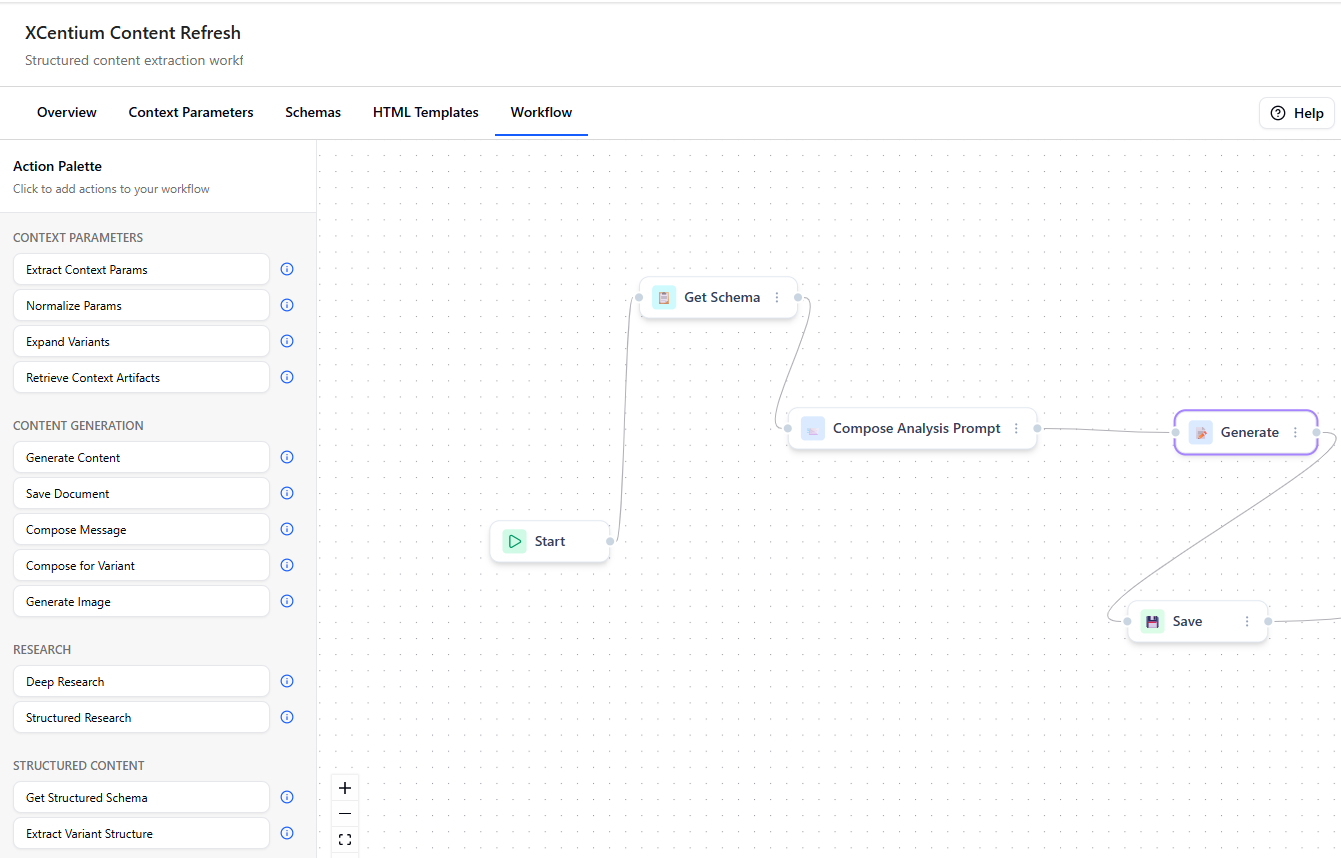1341x858 pixels.
Task: Click the Help button
Action: point(1296,113)
